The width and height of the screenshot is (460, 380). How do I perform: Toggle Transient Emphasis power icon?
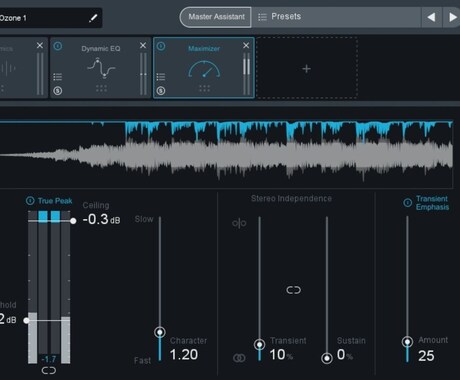(408, 203)
